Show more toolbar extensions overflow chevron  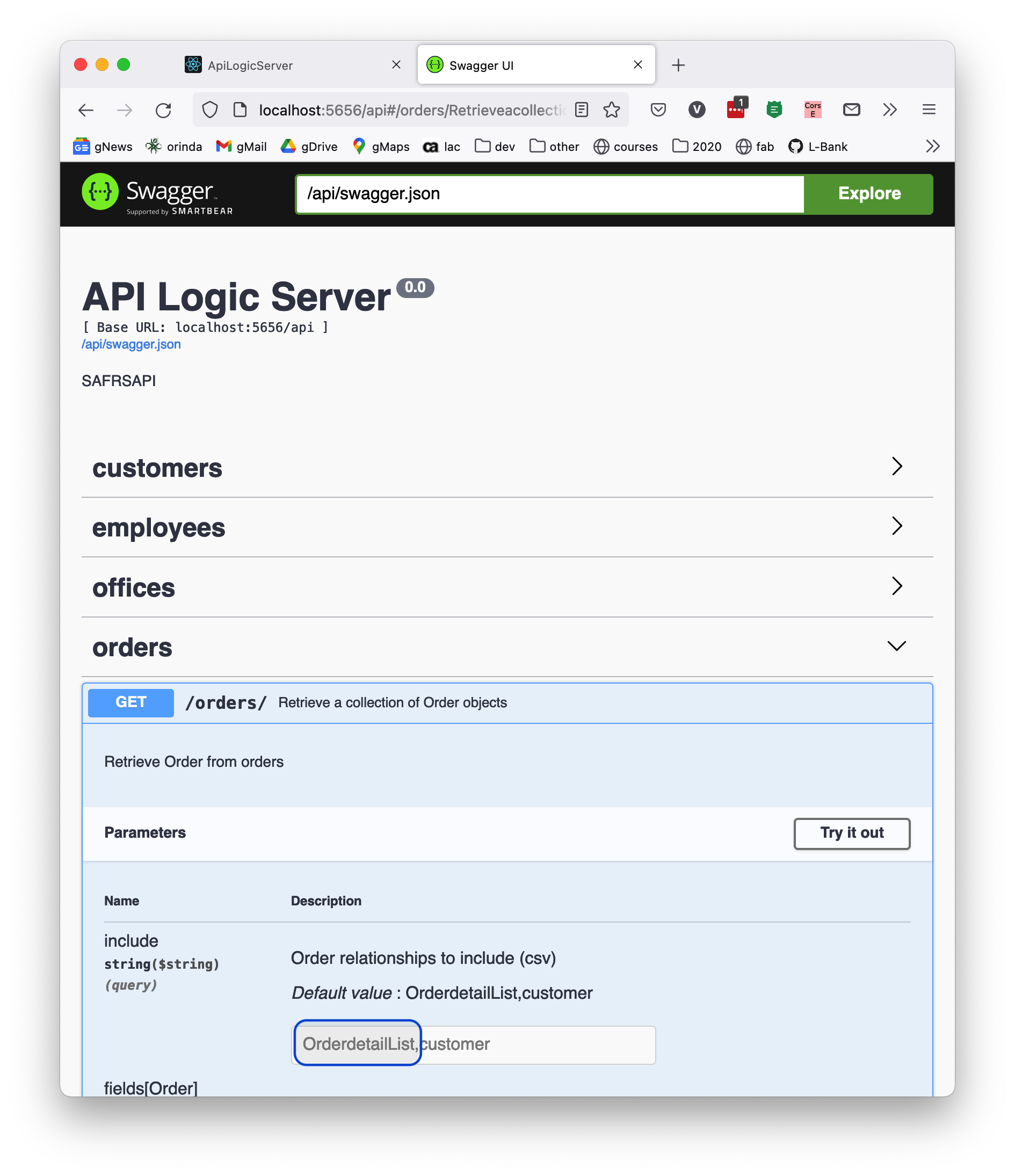point(889,110)
